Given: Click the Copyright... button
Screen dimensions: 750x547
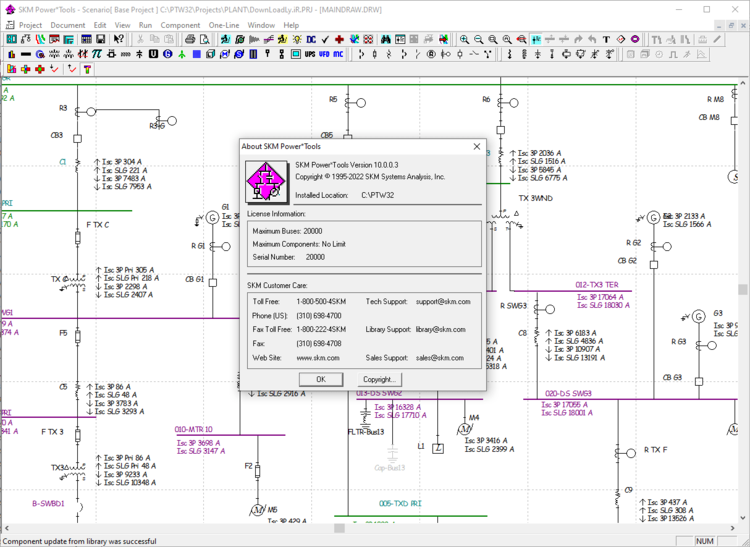Looking at the screenshot, I should (x=380, y=380).
